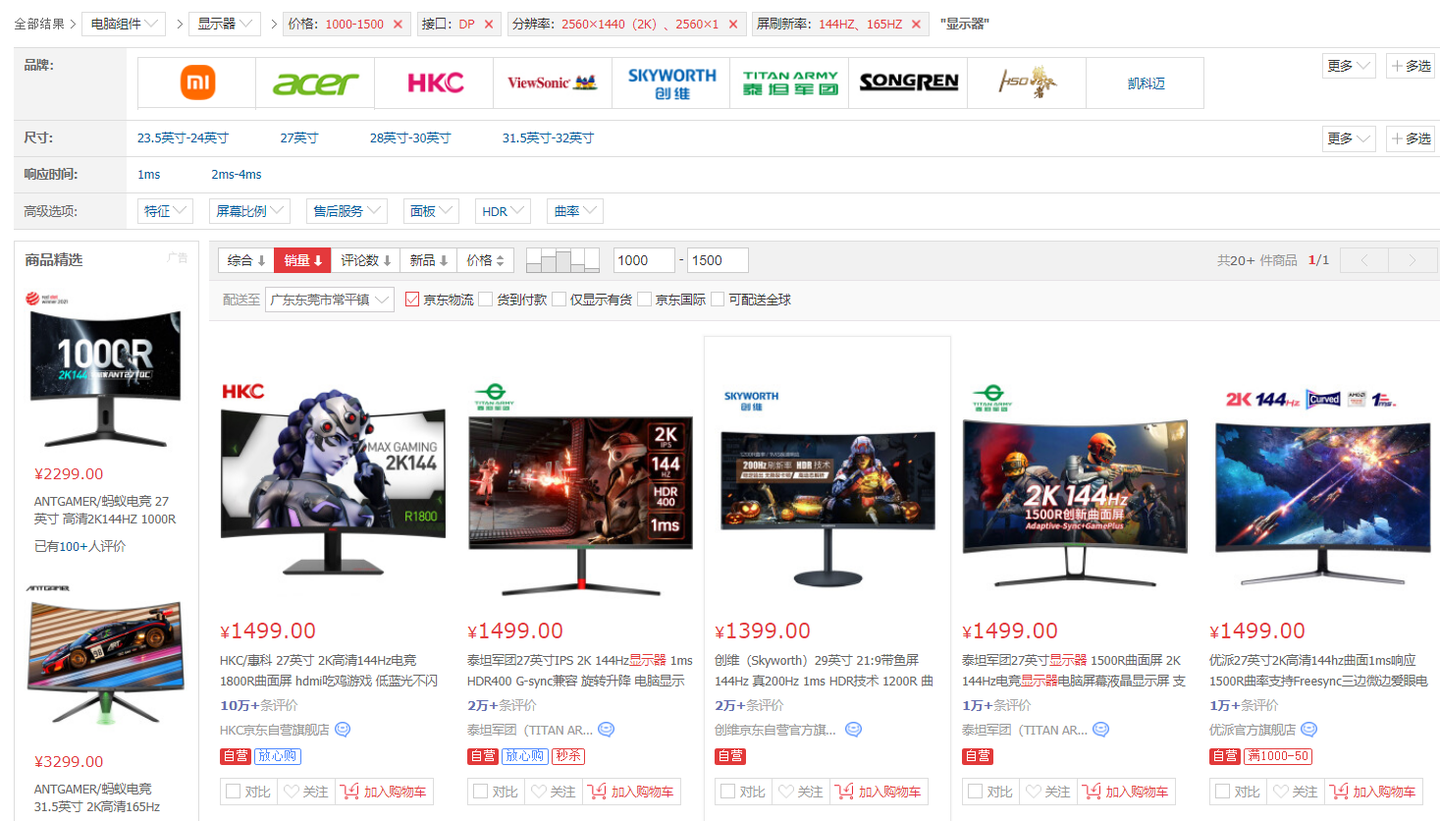Go to previous results page
1440x821 pixels.
1362,261
